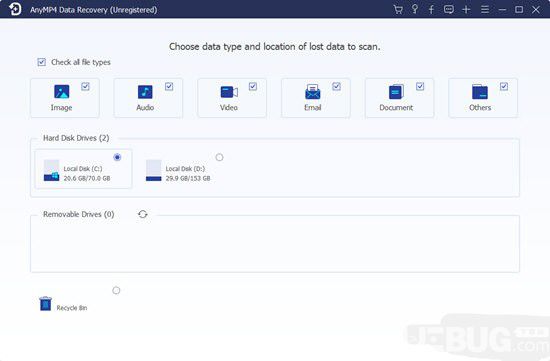
Task: Toggle Check all file types checkbox
Action: pyautogui.click(x=41, y=62)
